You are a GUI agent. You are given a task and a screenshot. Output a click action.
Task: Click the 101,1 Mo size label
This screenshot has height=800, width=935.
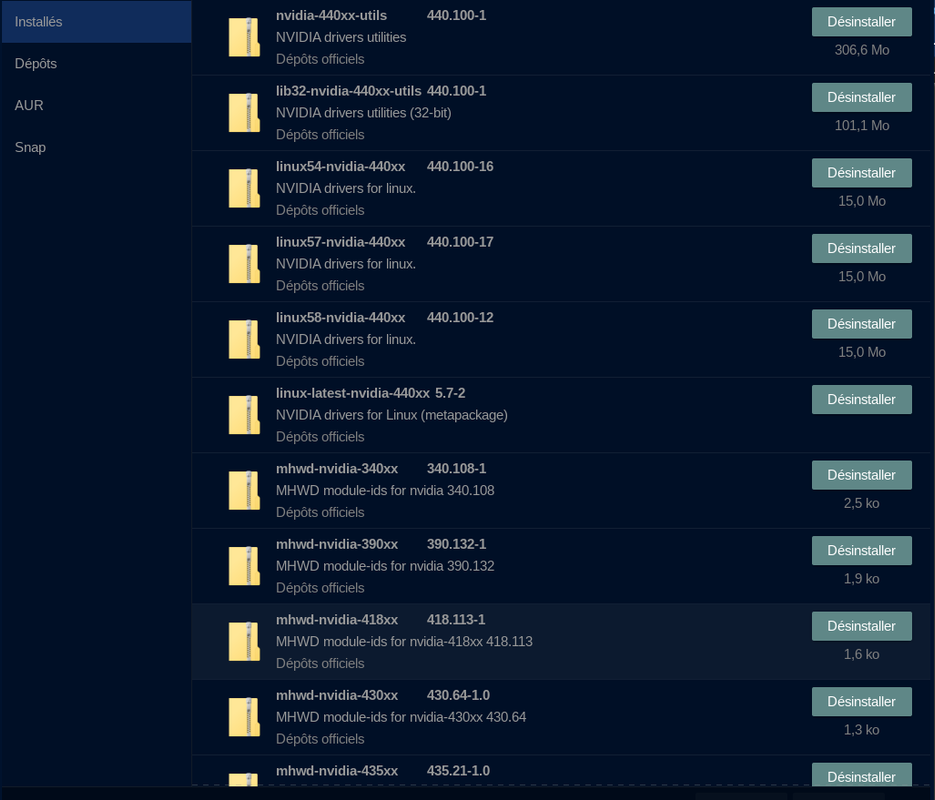pos(862,126)
